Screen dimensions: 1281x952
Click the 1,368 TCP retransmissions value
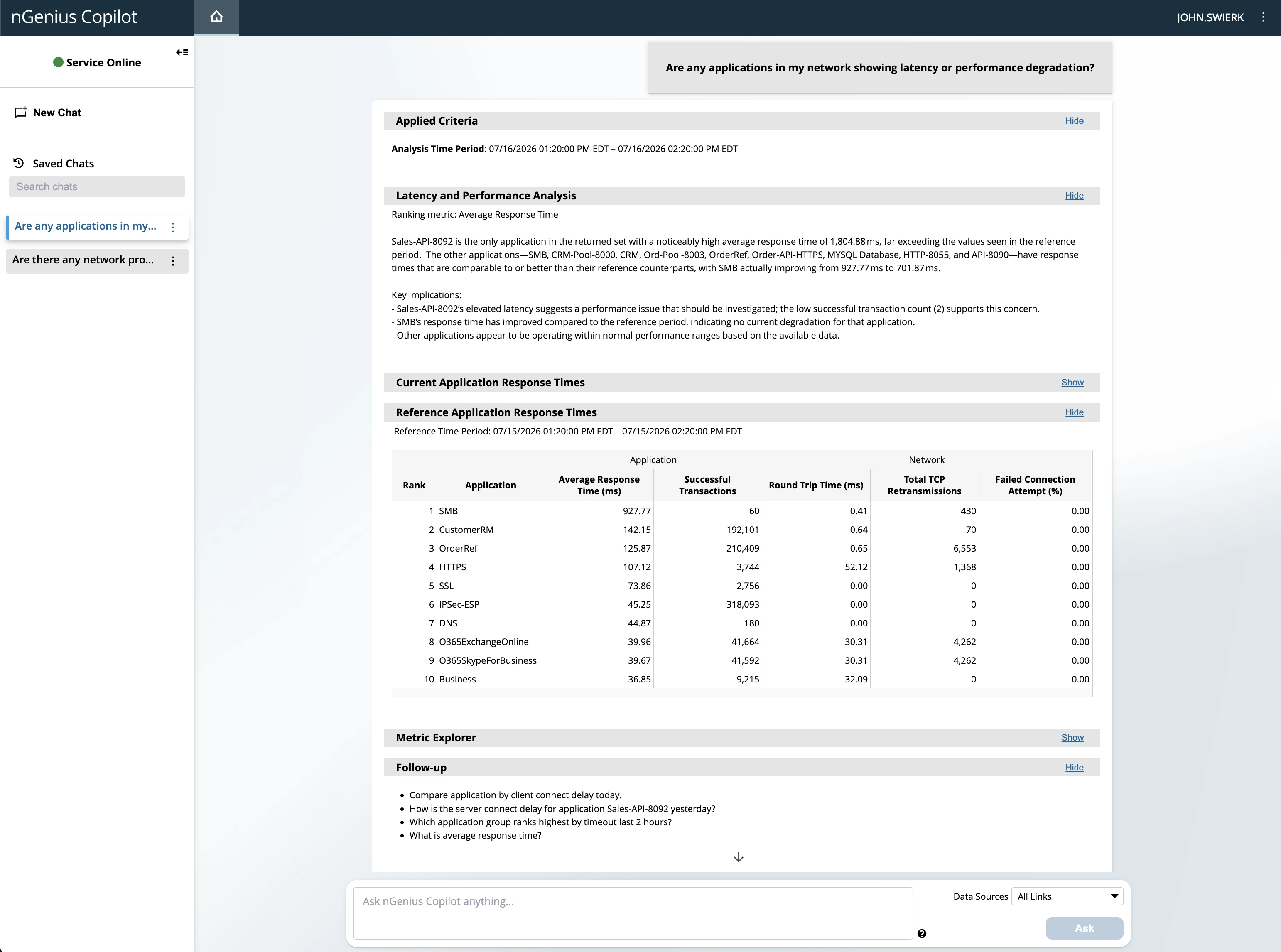click(x=964, y=567)
